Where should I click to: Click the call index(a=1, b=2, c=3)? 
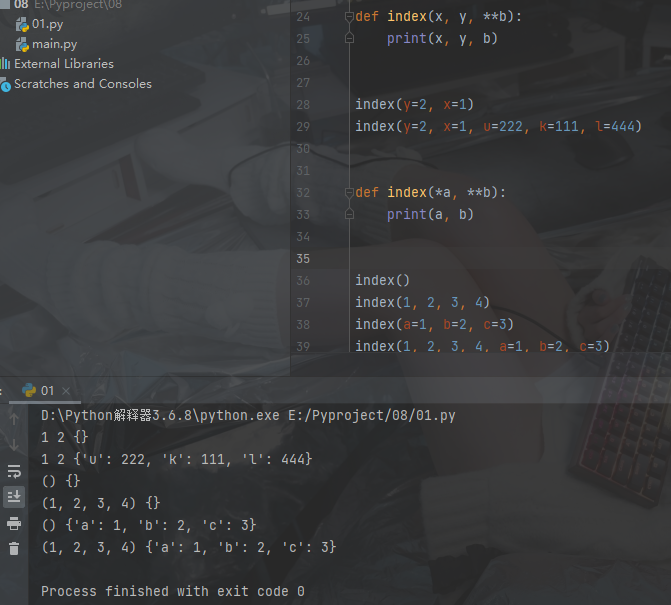tap(434, 324)
